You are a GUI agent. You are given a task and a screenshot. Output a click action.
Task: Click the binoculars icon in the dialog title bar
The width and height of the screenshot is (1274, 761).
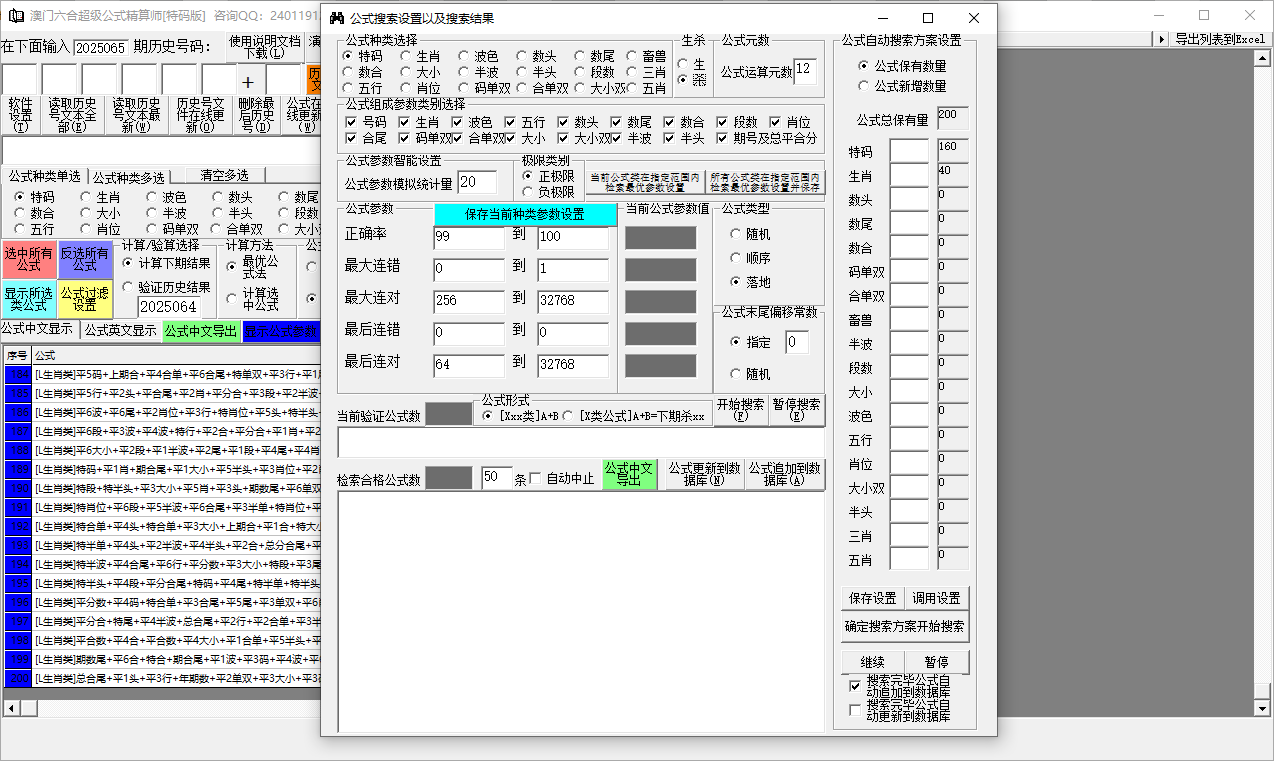[x=337, y=18]
